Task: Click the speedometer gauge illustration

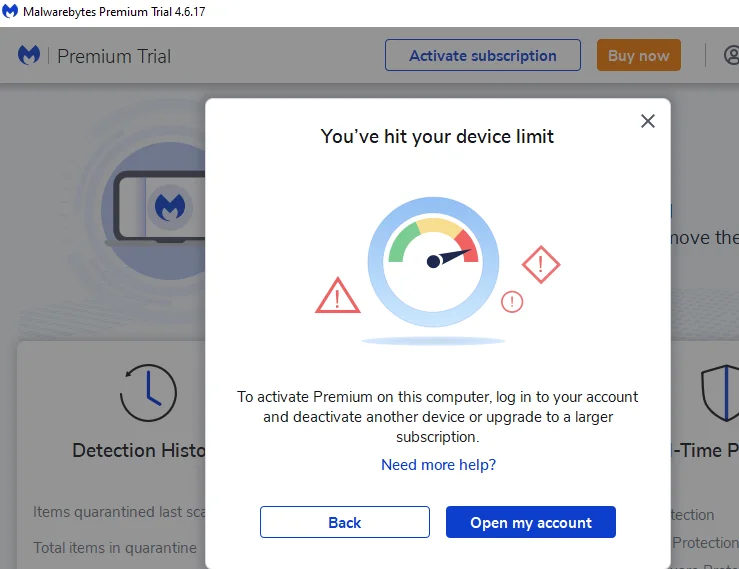Action: pos(433,262)
